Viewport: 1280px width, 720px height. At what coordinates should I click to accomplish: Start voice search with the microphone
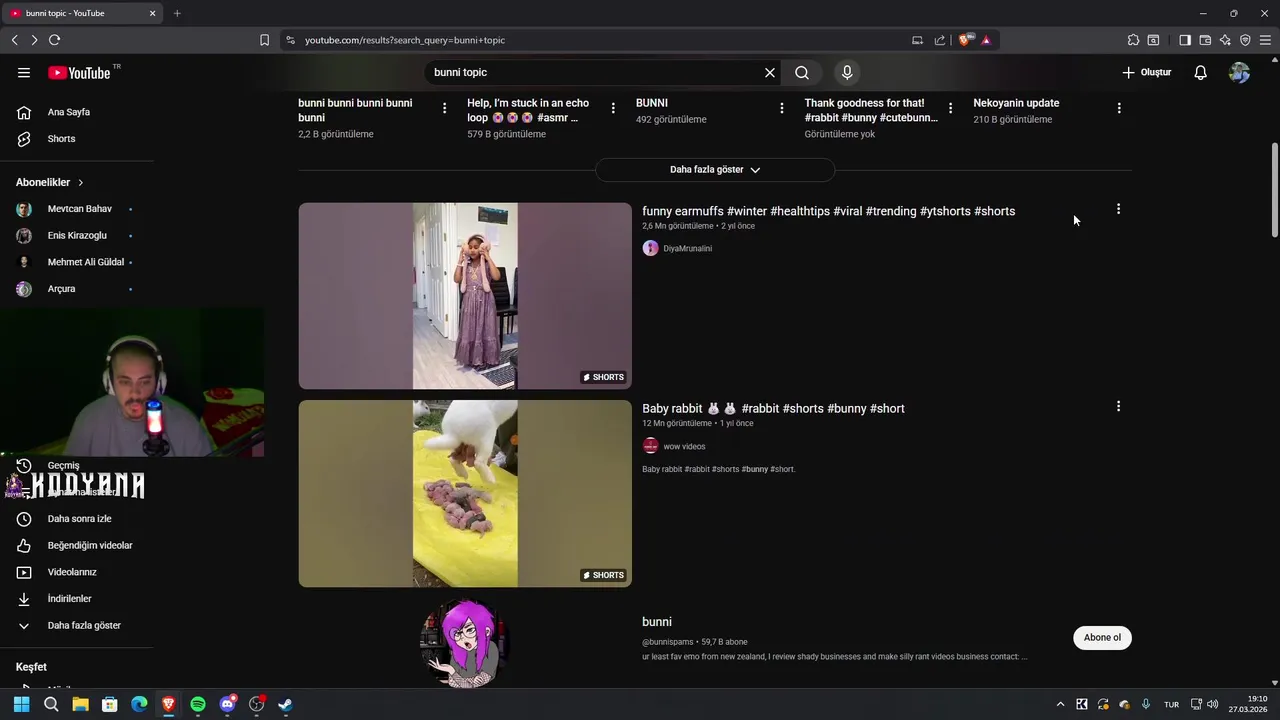pos(847,72)
